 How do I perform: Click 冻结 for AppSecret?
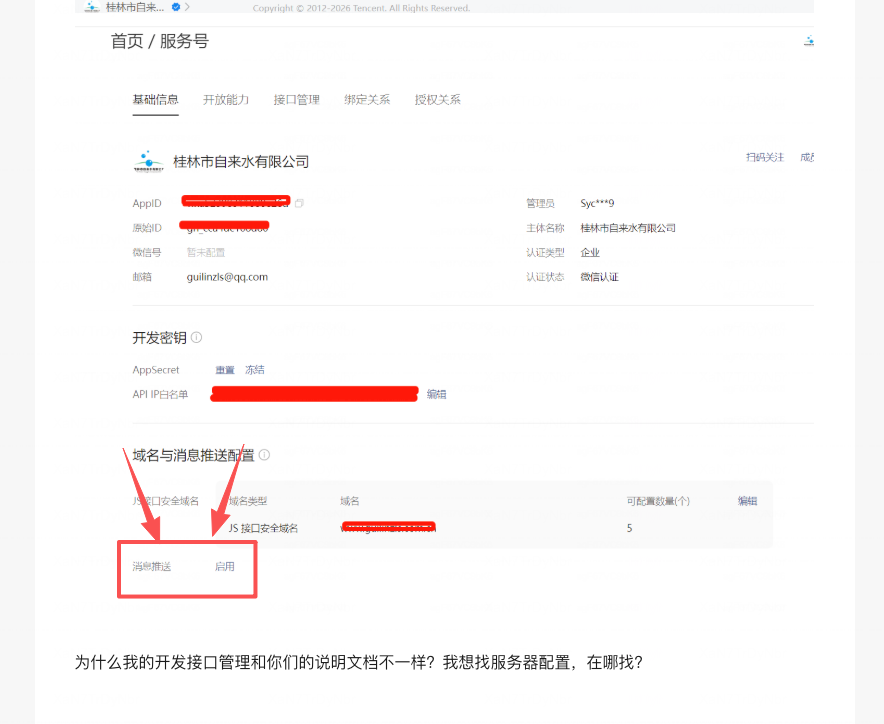(x=255, y=370)
